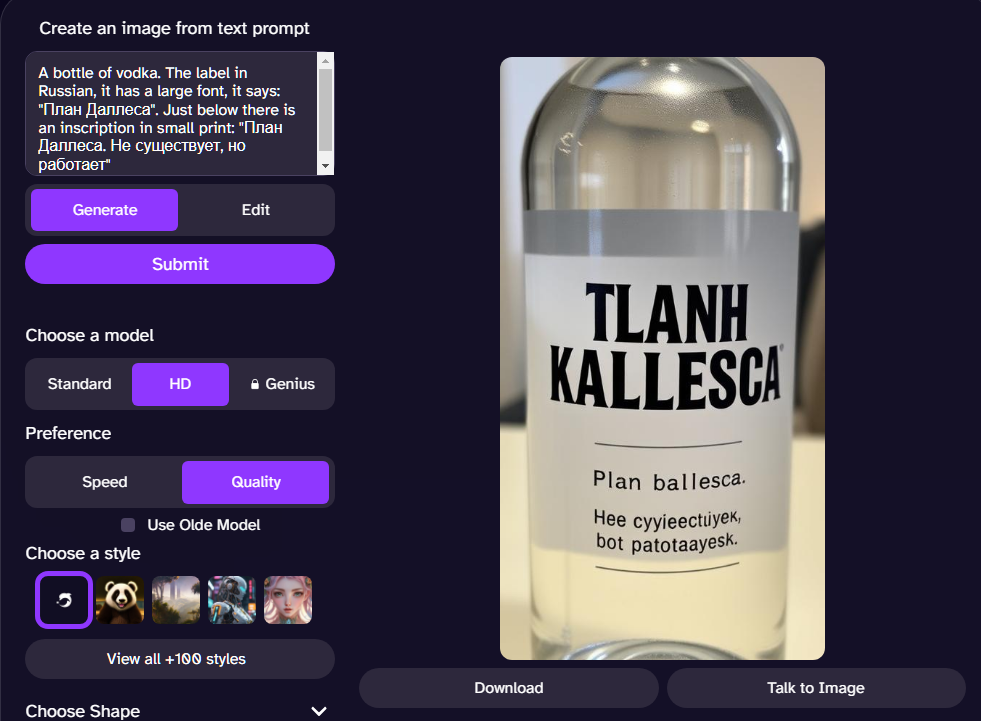This screenshot has width=981, height=721.
Task: Select the locked Genius model
Action: click(282, 384)
